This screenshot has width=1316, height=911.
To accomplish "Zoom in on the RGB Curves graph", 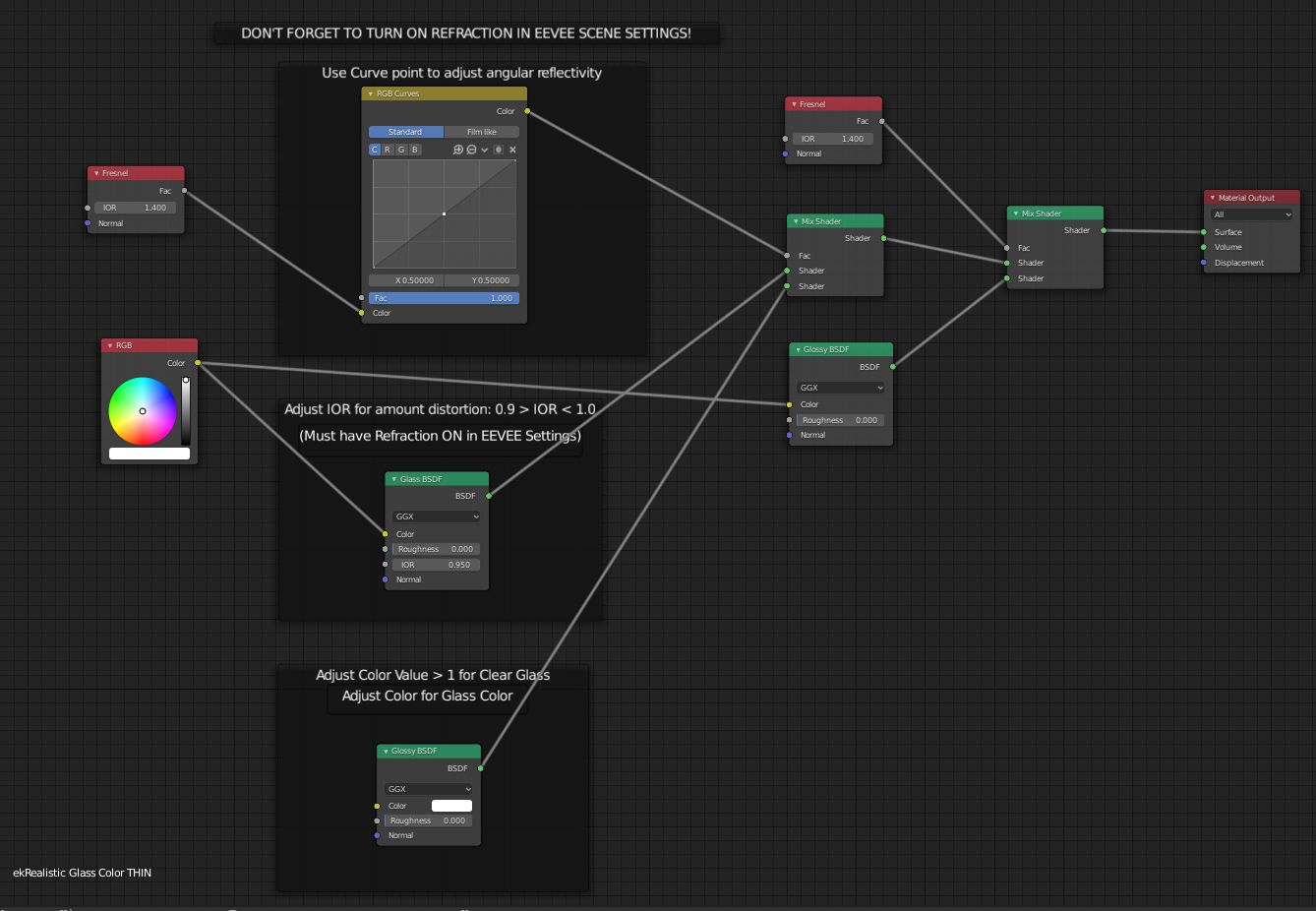I will click(x=458, y=150).
